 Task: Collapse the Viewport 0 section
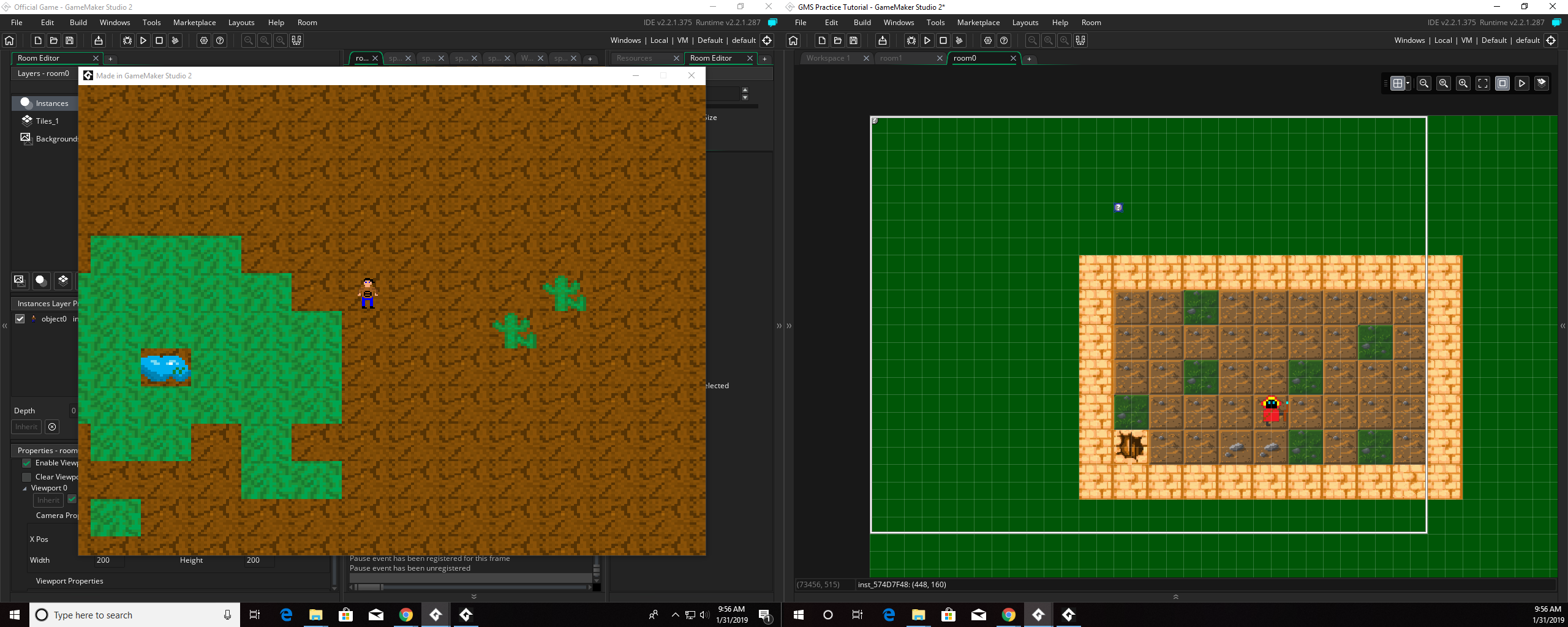coord(25,488)
